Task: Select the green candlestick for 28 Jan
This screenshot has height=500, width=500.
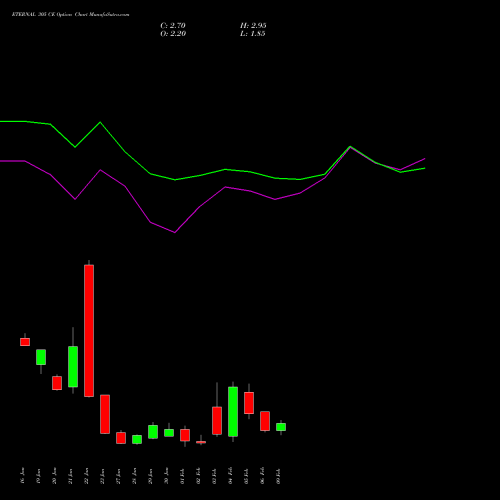Action: click(137, 439)
